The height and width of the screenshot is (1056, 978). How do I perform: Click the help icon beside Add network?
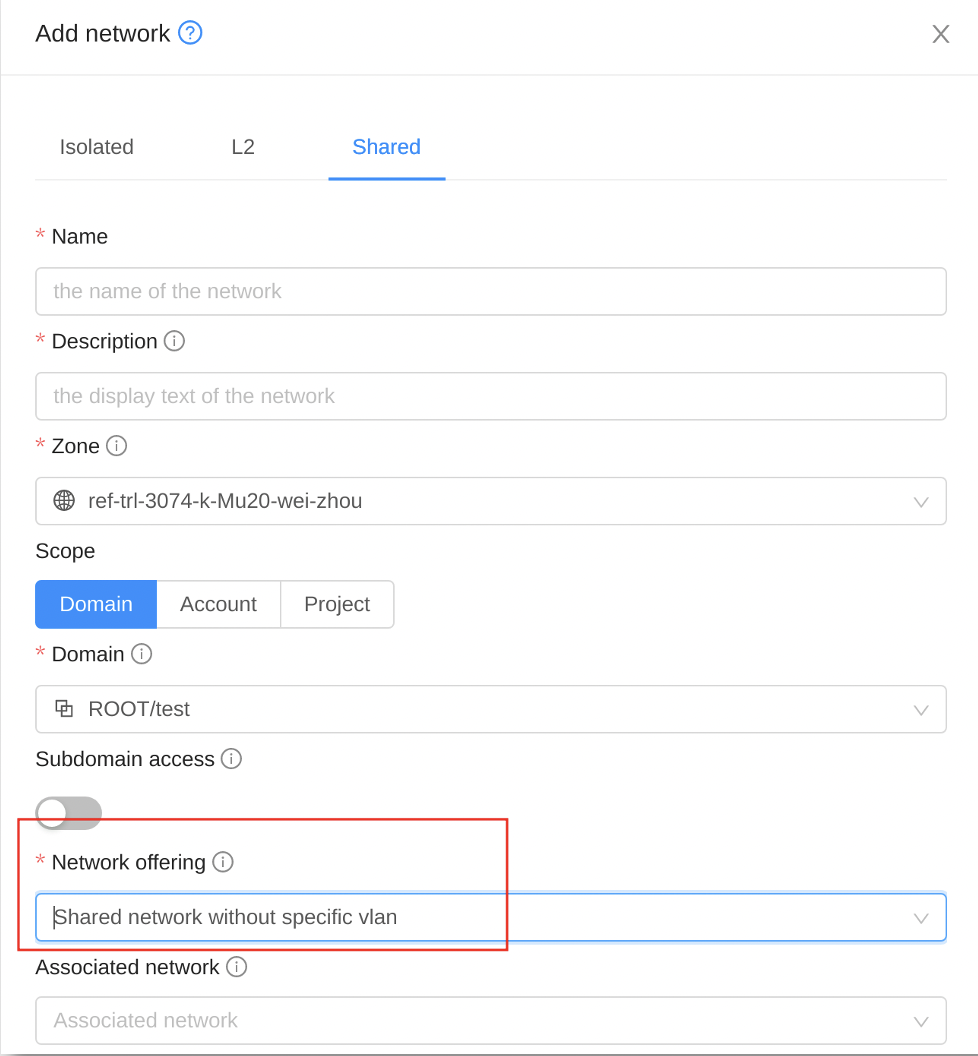(x=190, y=33)
